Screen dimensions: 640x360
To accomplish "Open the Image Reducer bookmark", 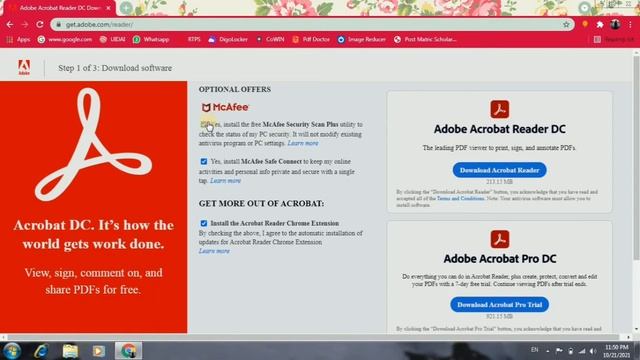I will point(362,40).
